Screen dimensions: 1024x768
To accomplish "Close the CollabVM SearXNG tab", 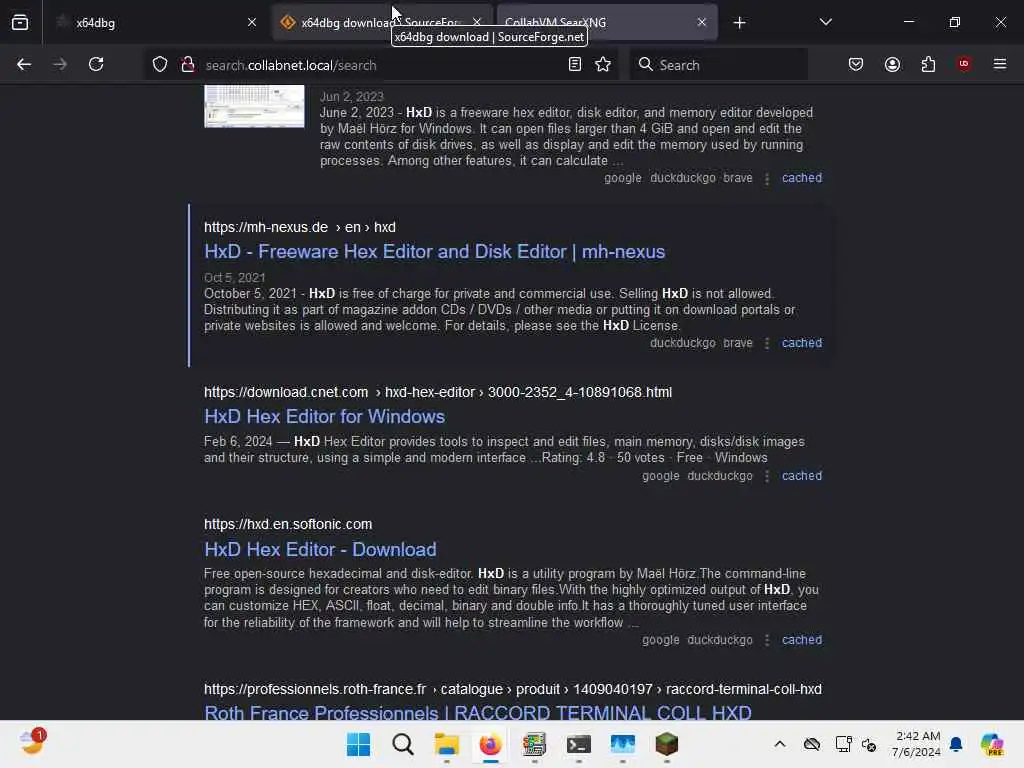I will tap(701, 23).
